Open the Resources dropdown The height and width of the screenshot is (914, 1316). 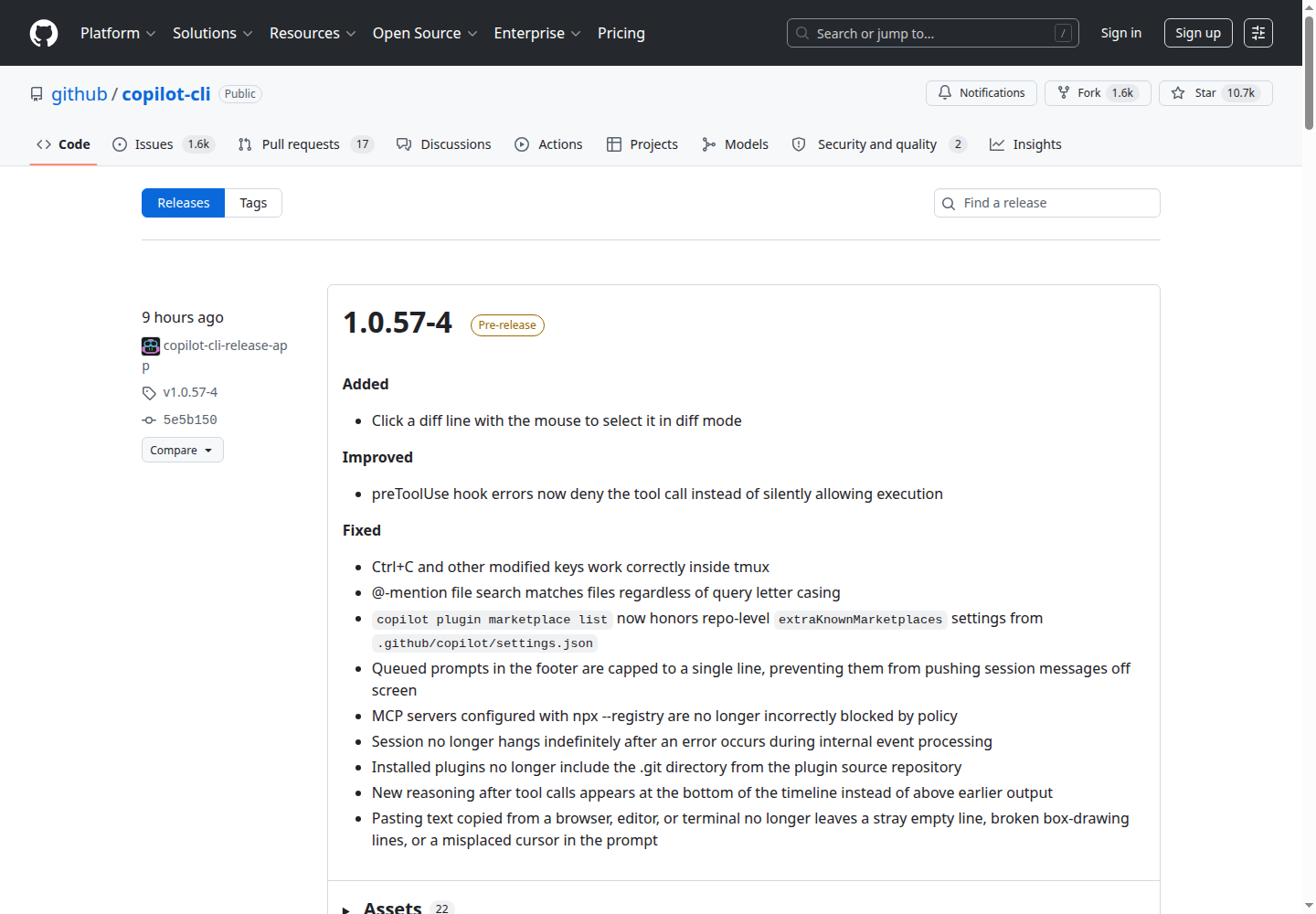pos(313,33)
